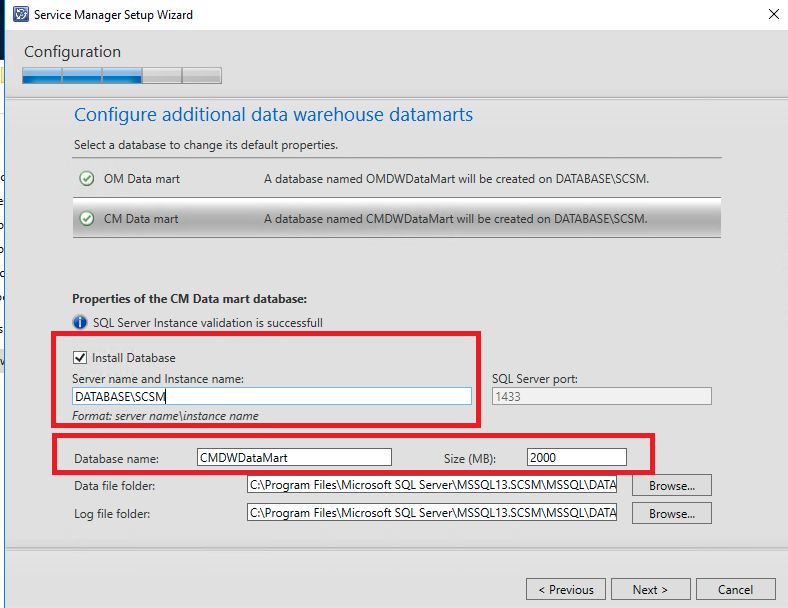Select the CM Data mart database description
The height and width of the screenshot is (608, 788).
tap(456, 218)
